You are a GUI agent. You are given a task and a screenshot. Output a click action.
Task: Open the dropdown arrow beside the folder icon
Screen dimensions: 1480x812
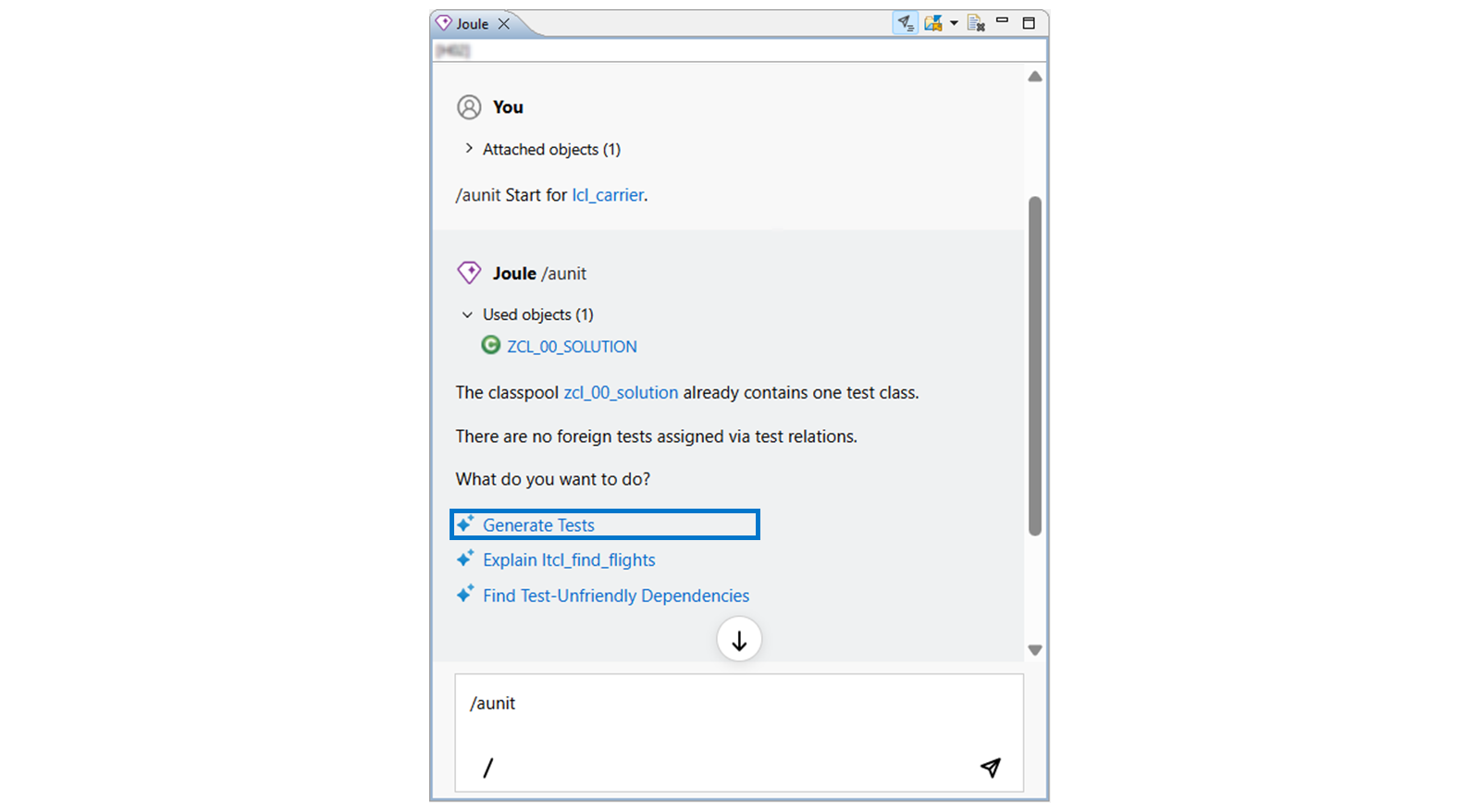[x=954, y=23]
